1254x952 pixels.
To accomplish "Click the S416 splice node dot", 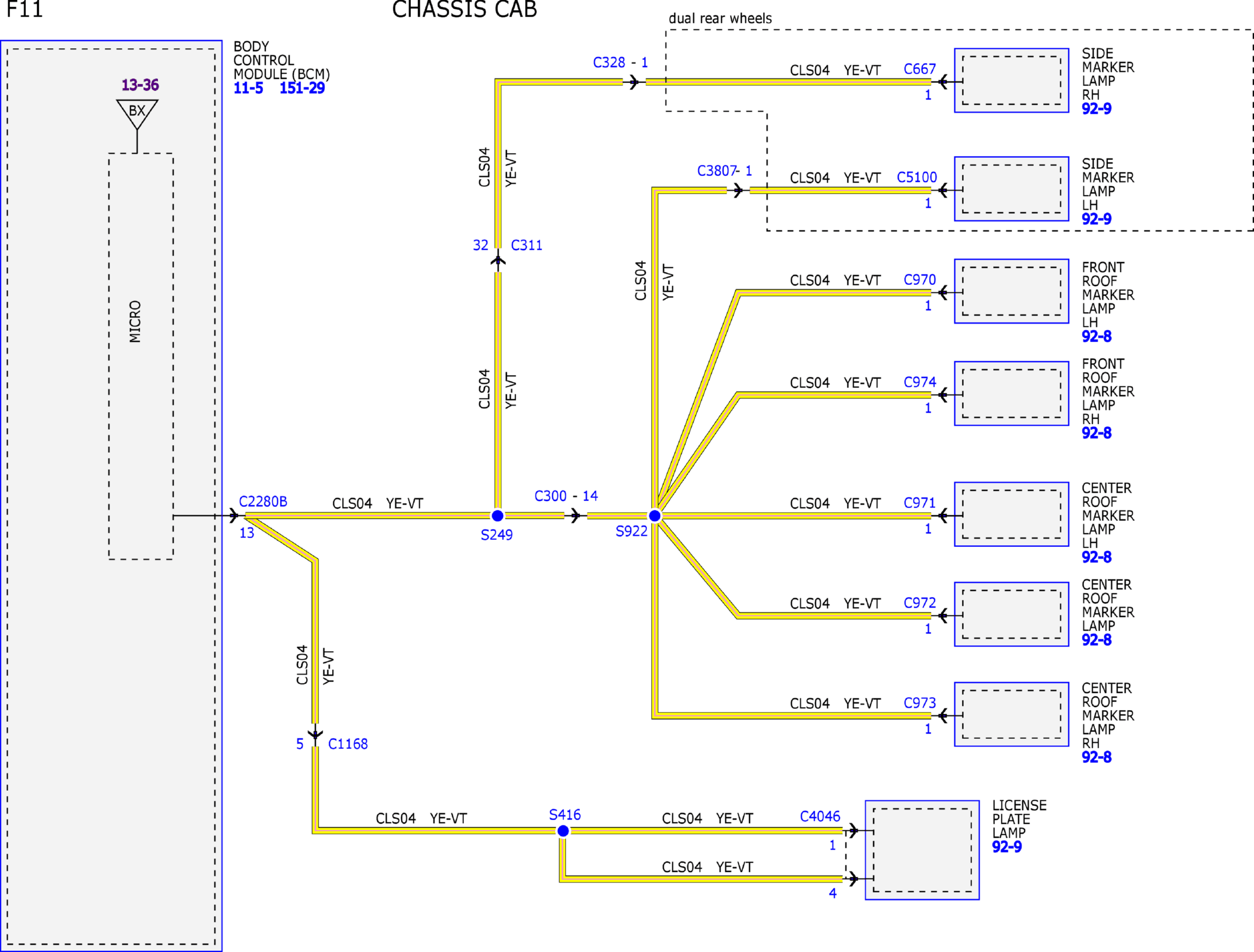I will pos(563,831).
